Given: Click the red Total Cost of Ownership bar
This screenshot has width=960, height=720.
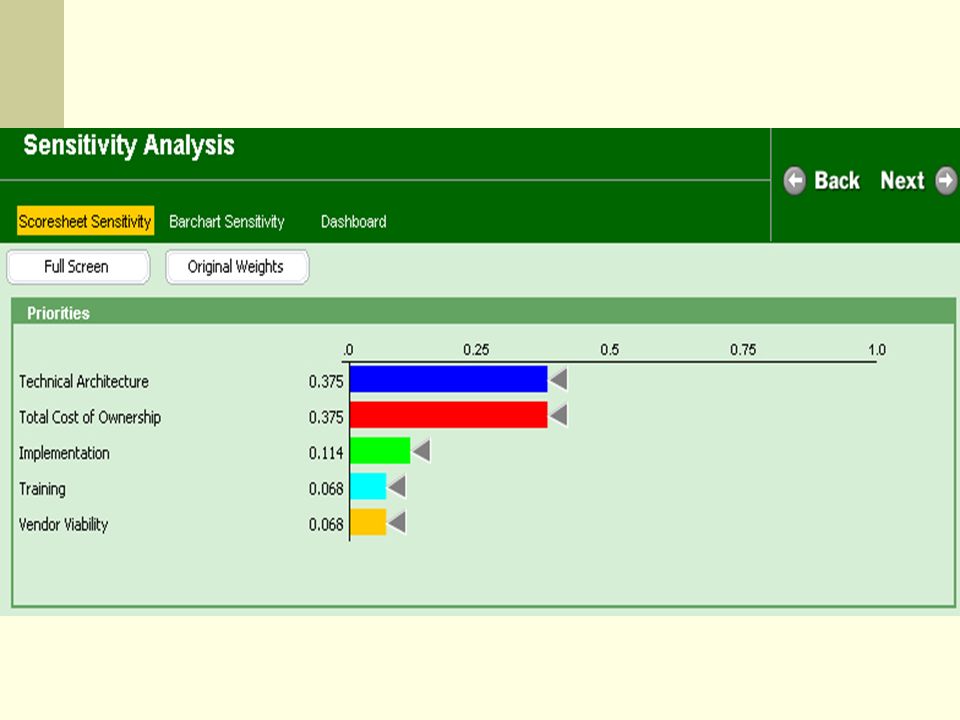Looking at the screenshot, I should coord(448,414).
